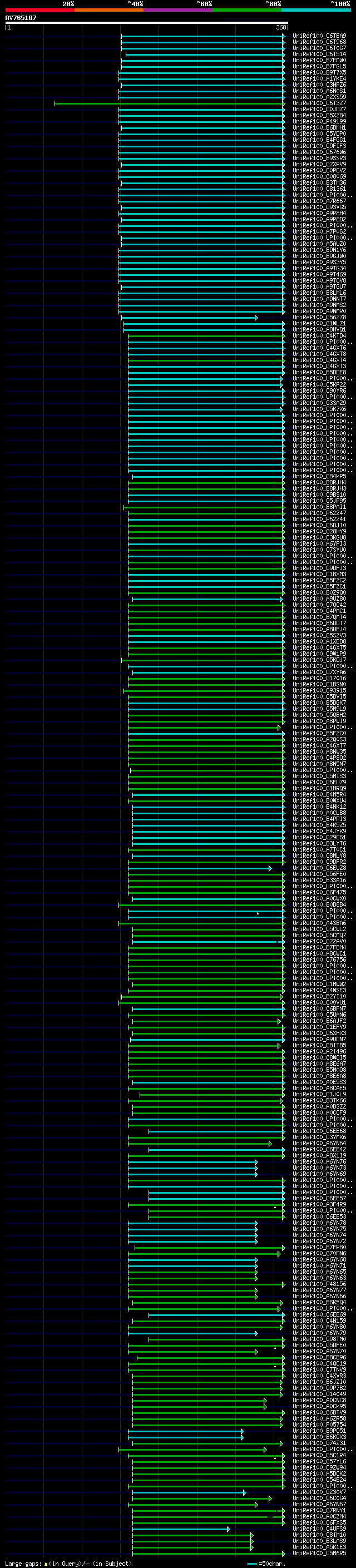
Task: Select hit label UniRef100_Q84KP5
Action: pyautogui.click(x=319, y=476)
